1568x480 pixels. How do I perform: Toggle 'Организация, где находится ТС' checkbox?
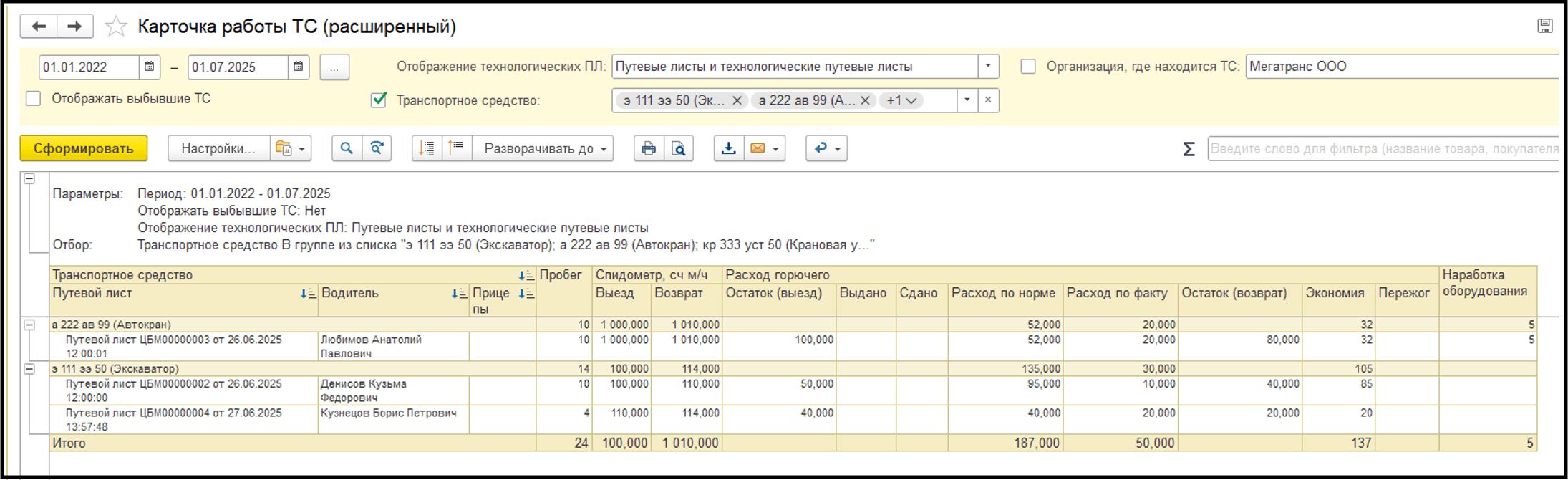pyautogui.click(x=1028, y=67)
